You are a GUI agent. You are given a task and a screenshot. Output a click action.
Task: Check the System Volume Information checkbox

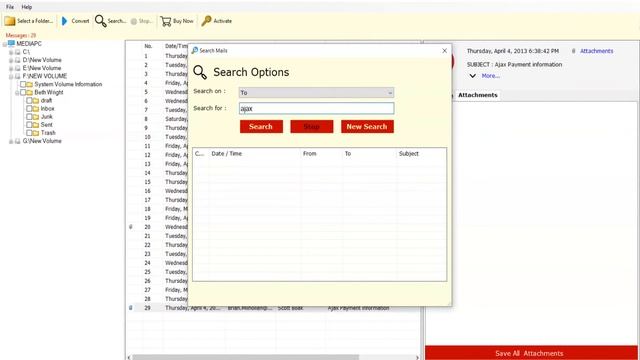click(x=23, y=84)
